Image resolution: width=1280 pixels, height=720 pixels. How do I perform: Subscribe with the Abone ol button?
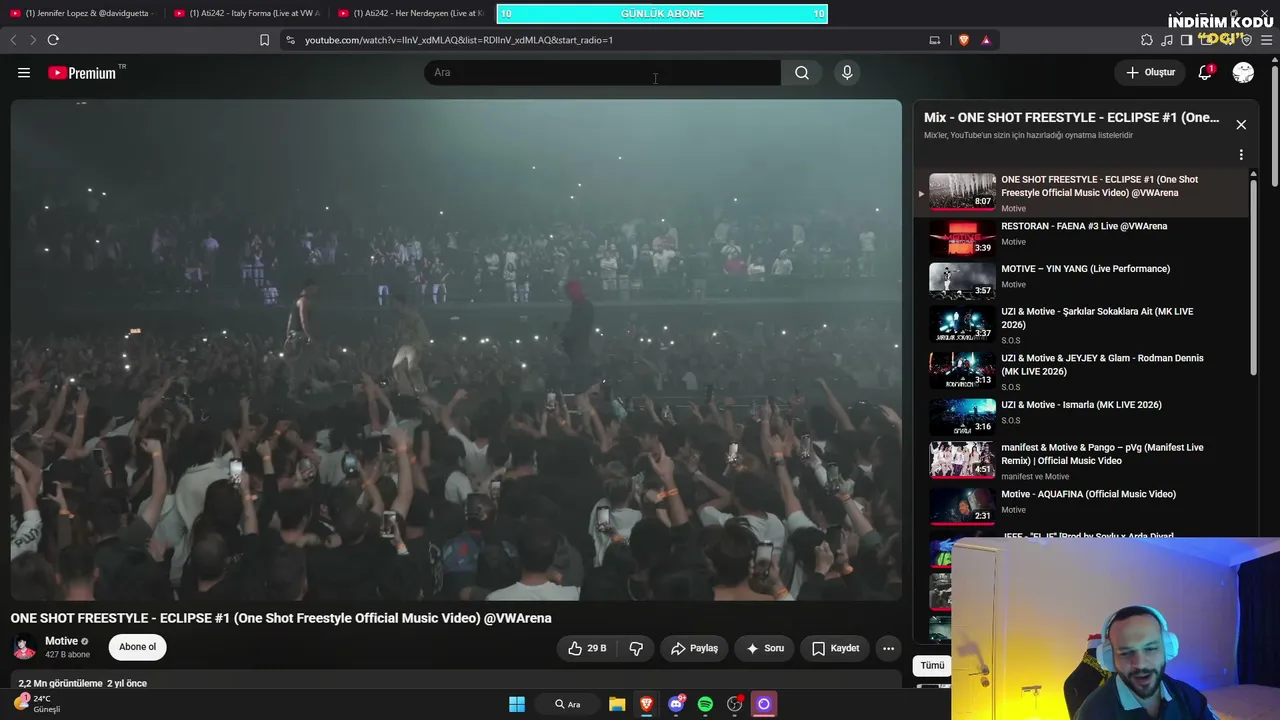click(137, 647)
